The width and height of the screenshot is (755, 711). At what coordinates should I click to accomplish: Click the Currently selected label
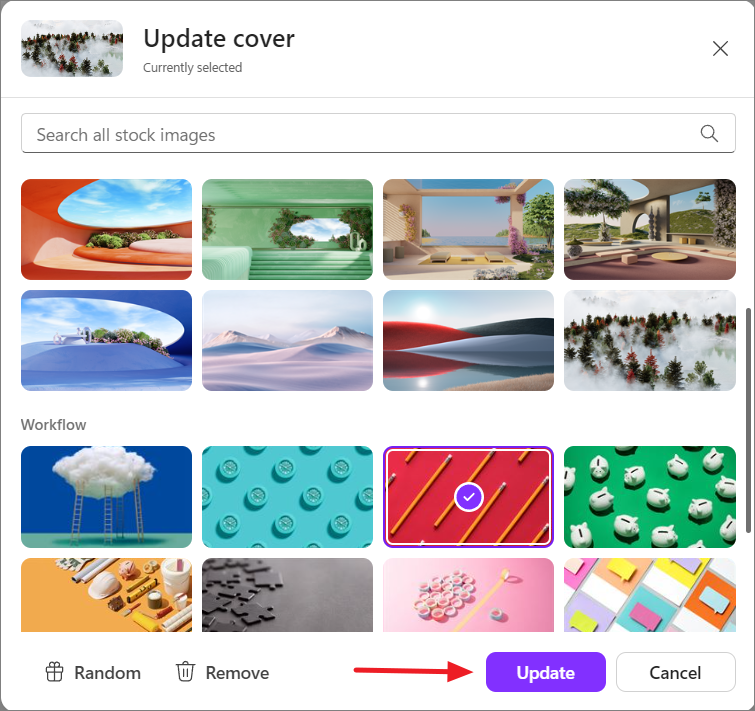pyautogui.click(x=193, y=67)
